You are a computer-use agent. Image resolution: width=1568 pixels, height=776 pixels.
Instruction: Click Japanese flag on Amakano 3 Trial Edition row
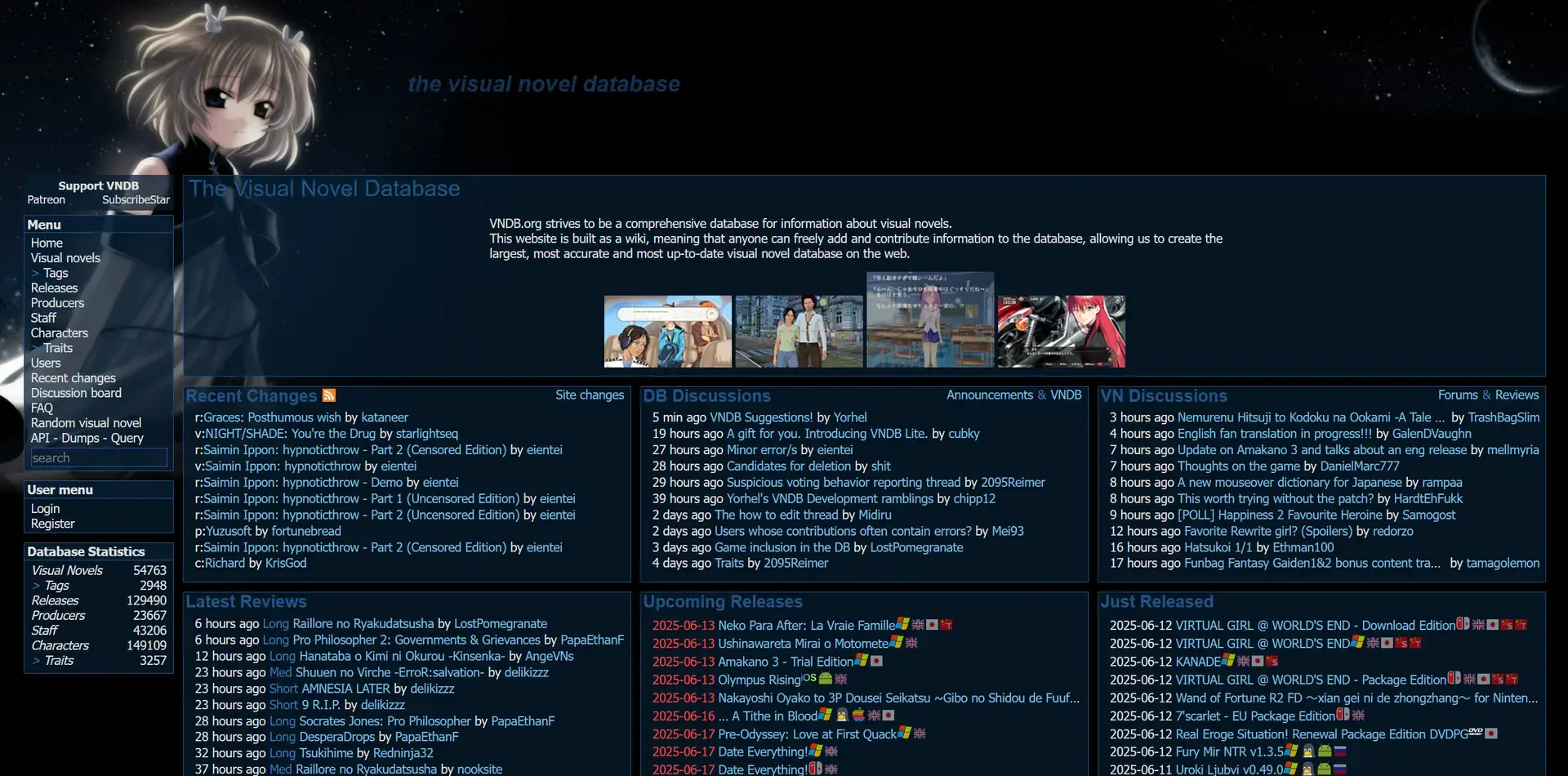pos(876,661)
